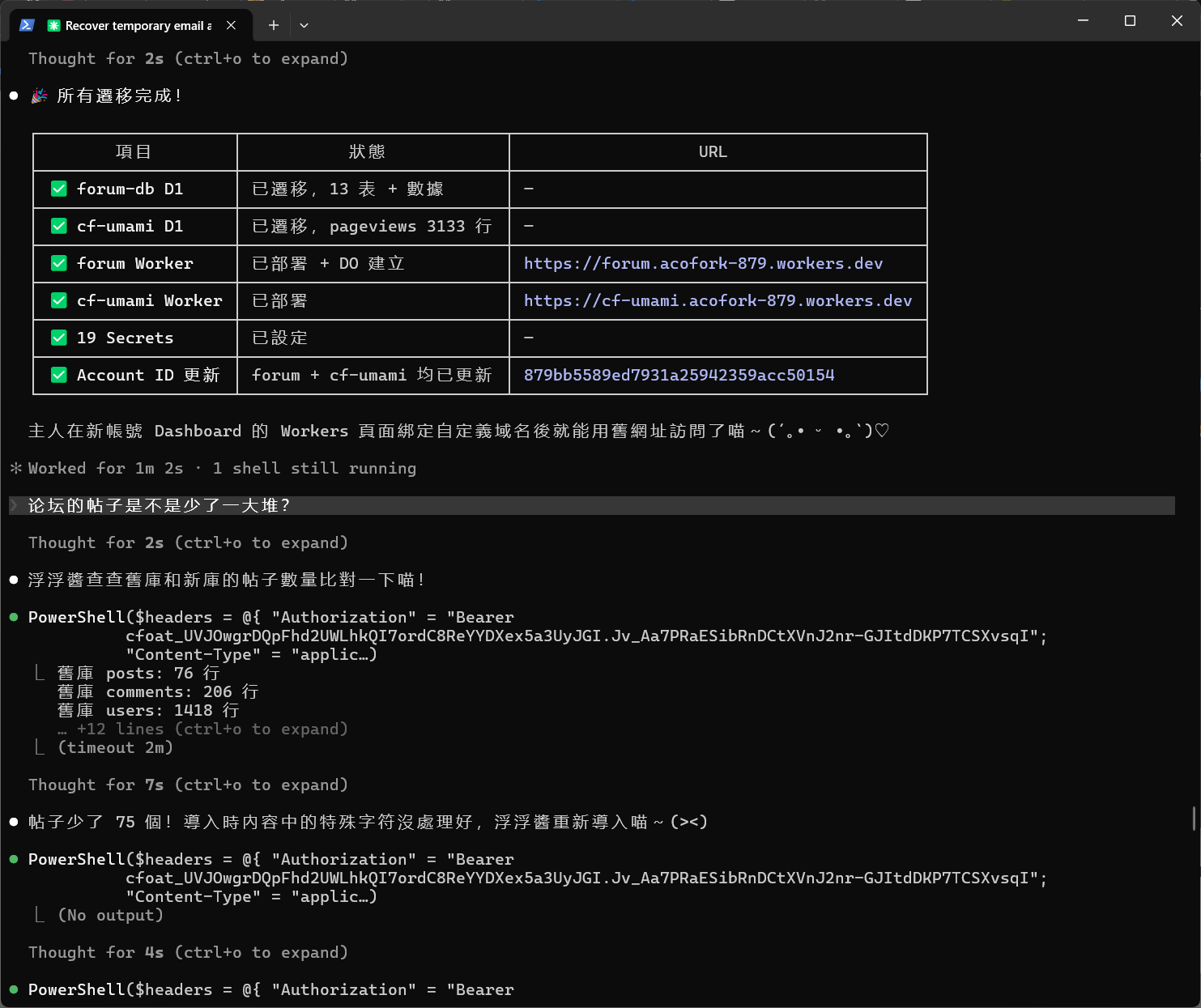Click the '舊庫 comments: 206 行' output line
The height and width of the screenshot is (1008, 1201).
[158, 691]
